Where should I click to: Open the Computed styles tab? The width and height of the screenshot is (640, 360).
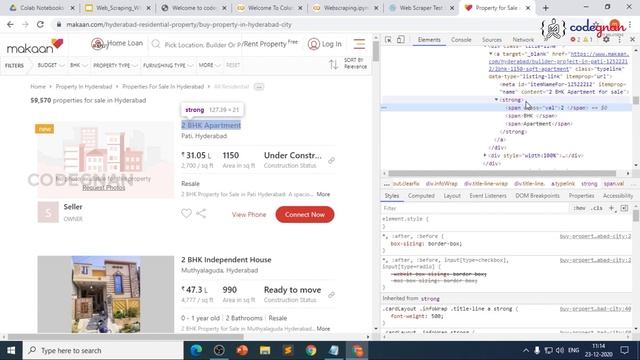421,196
